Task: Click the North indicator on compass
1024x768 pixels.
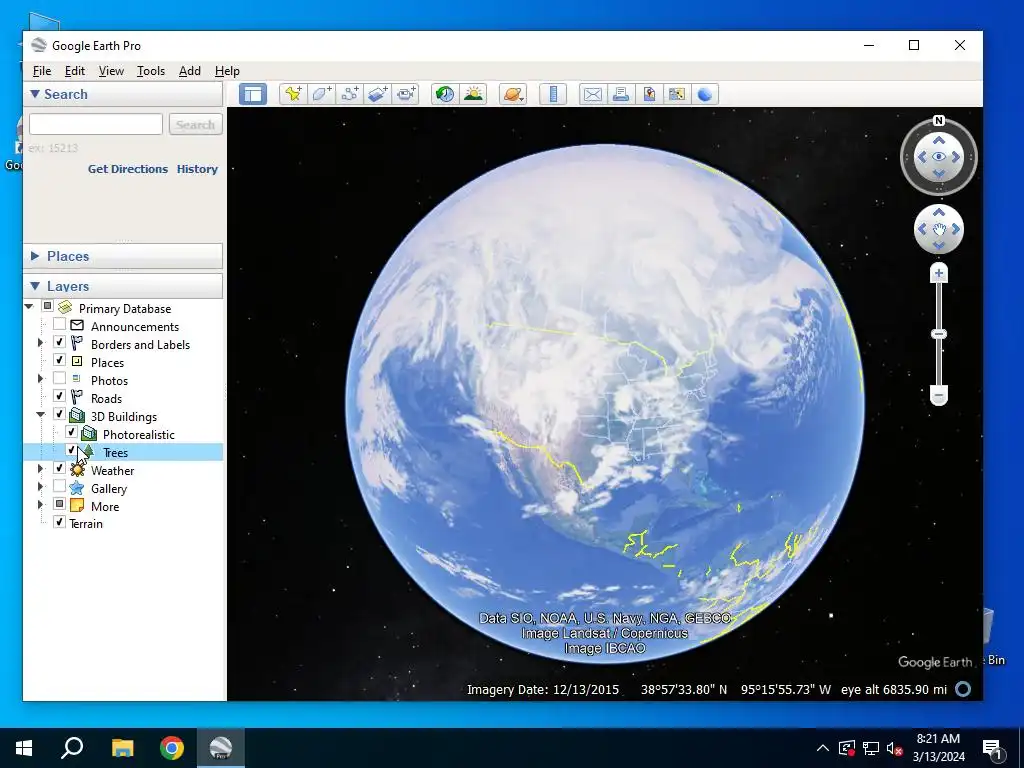Action: click(x=938, y=121)
